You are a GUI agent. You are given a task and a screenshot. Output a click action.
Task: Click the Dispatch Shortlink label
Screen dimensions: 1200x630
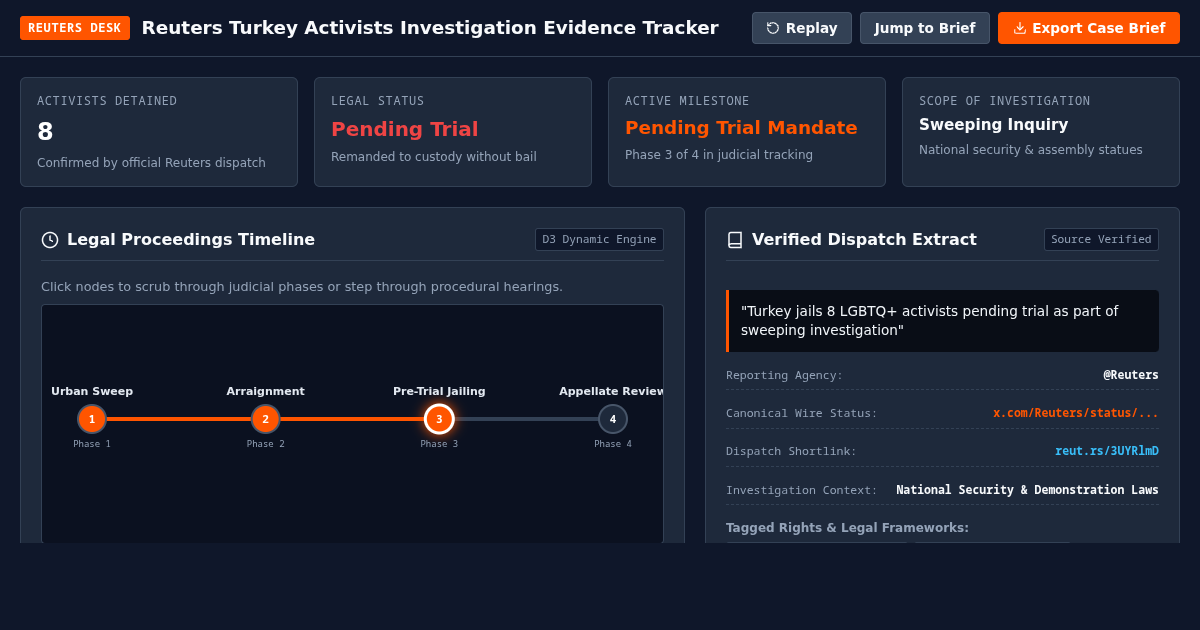point(791,452)
